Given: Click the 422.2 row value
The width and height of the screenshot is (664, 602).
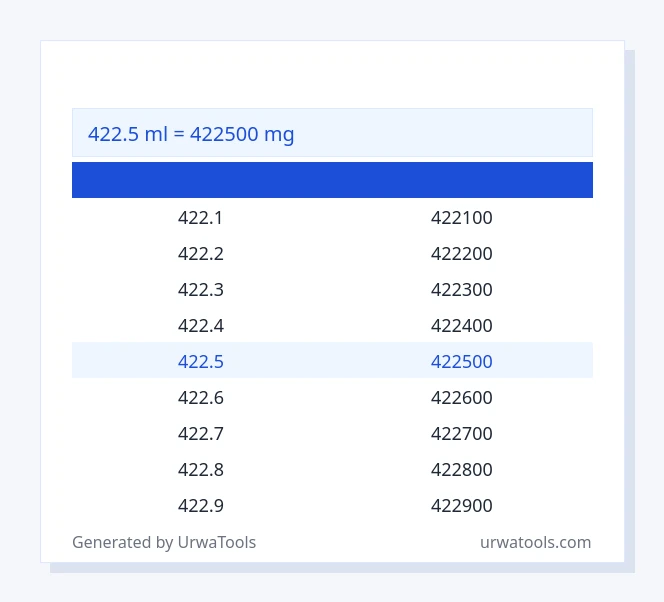Looking at the screenshot, I should point(200,254).
